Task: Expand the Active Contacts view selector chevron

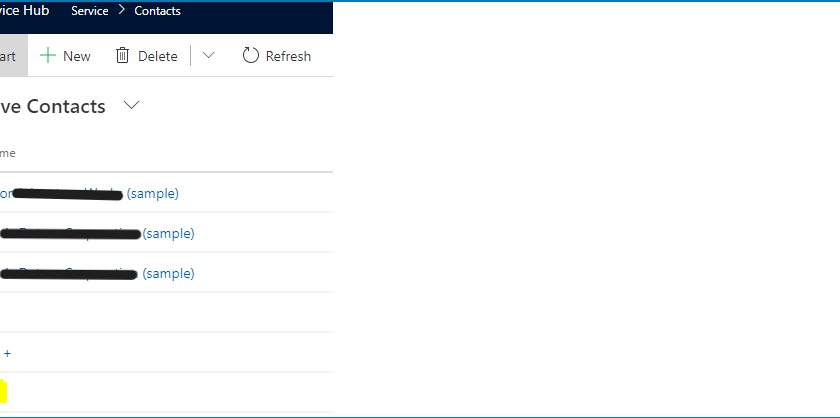Action: tap(132, 105)
